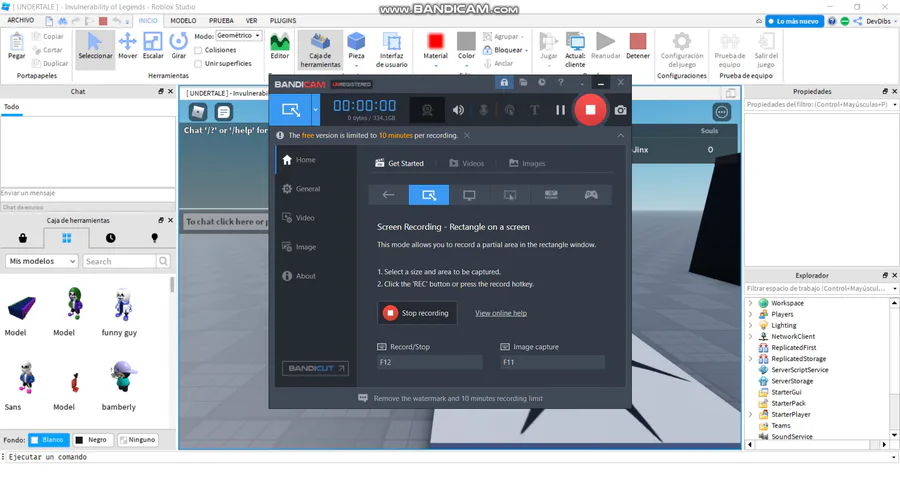
Task: Select Ninguno background option
Action: click(138, 440)
